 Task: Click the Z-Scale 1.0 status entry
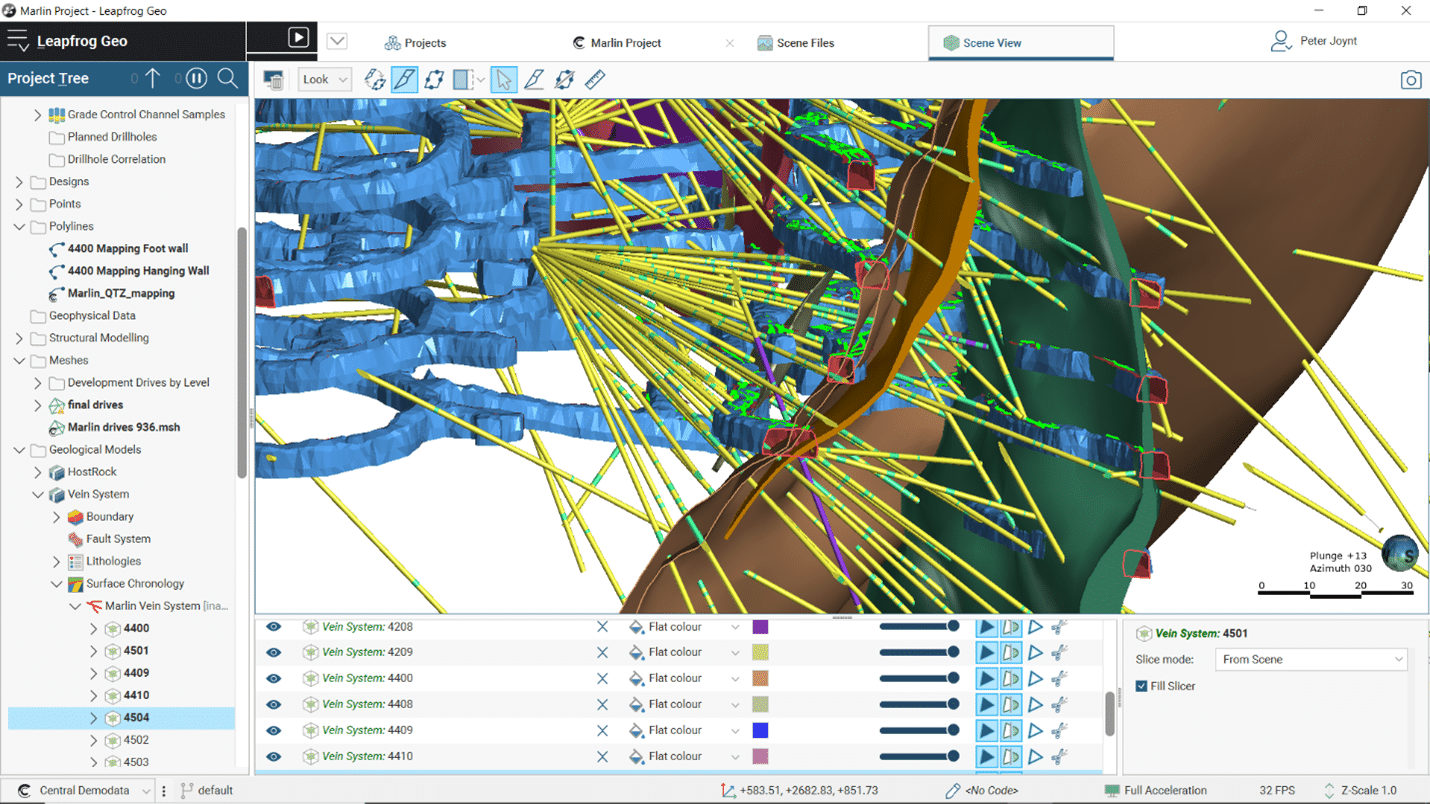[1361, 790]
